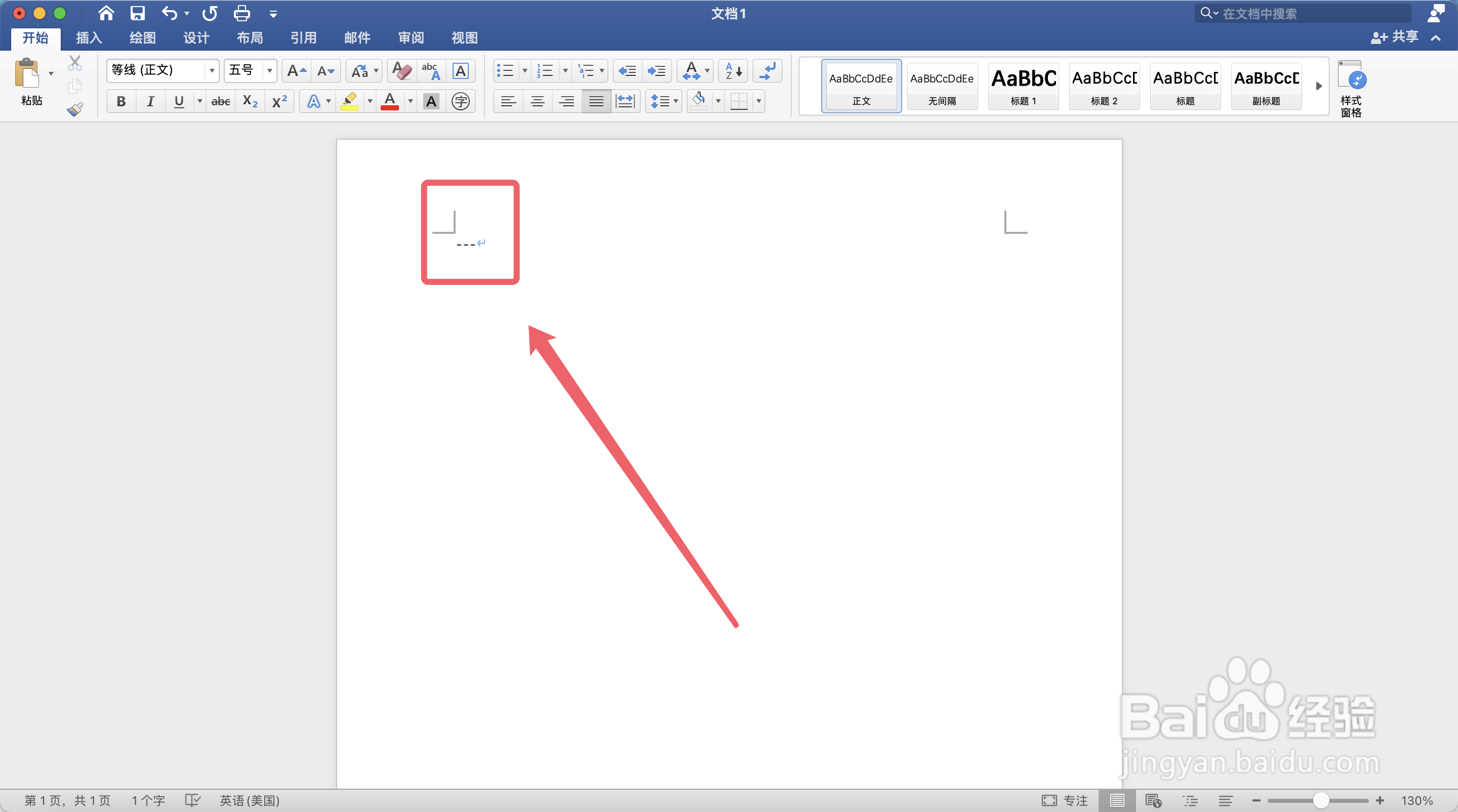Viewport: 1458px width, 812px height.
Task: Justify paragraph text
Action: click(x=596, y=101)
